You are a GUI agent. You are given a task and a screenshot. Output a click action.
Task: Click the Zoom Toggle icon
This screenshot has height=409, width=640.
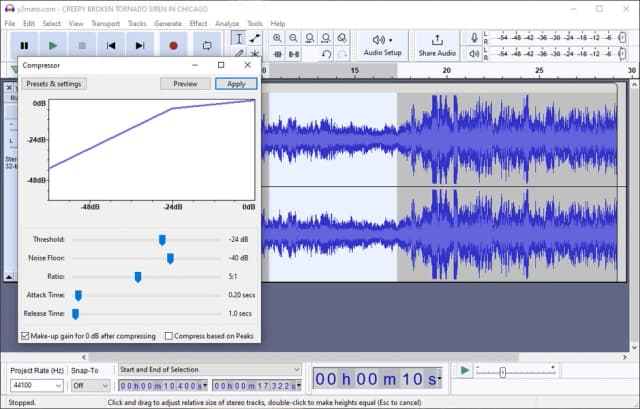coord(342,38)
